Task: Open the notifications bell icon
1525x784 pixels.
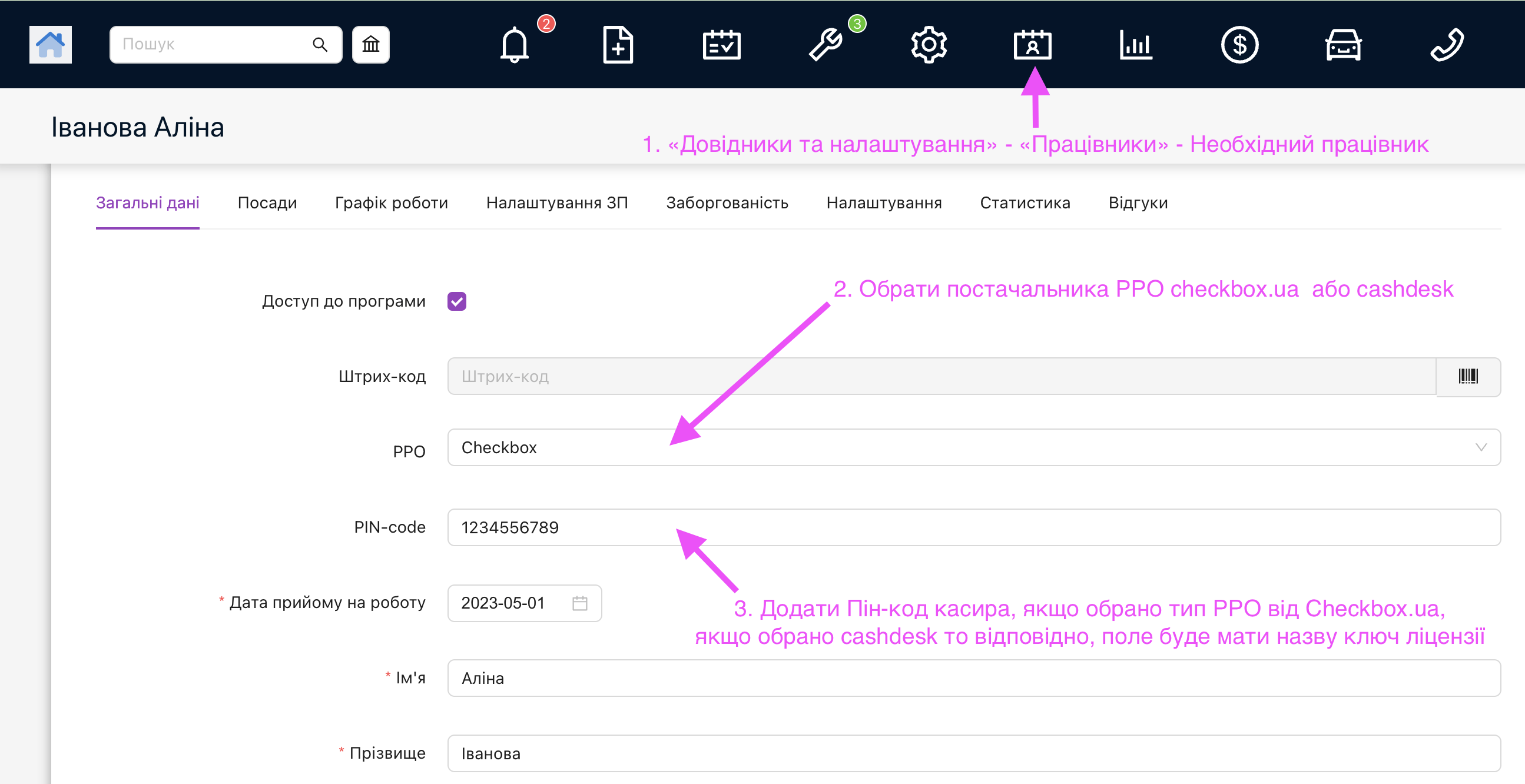Action: click(514, 44)
